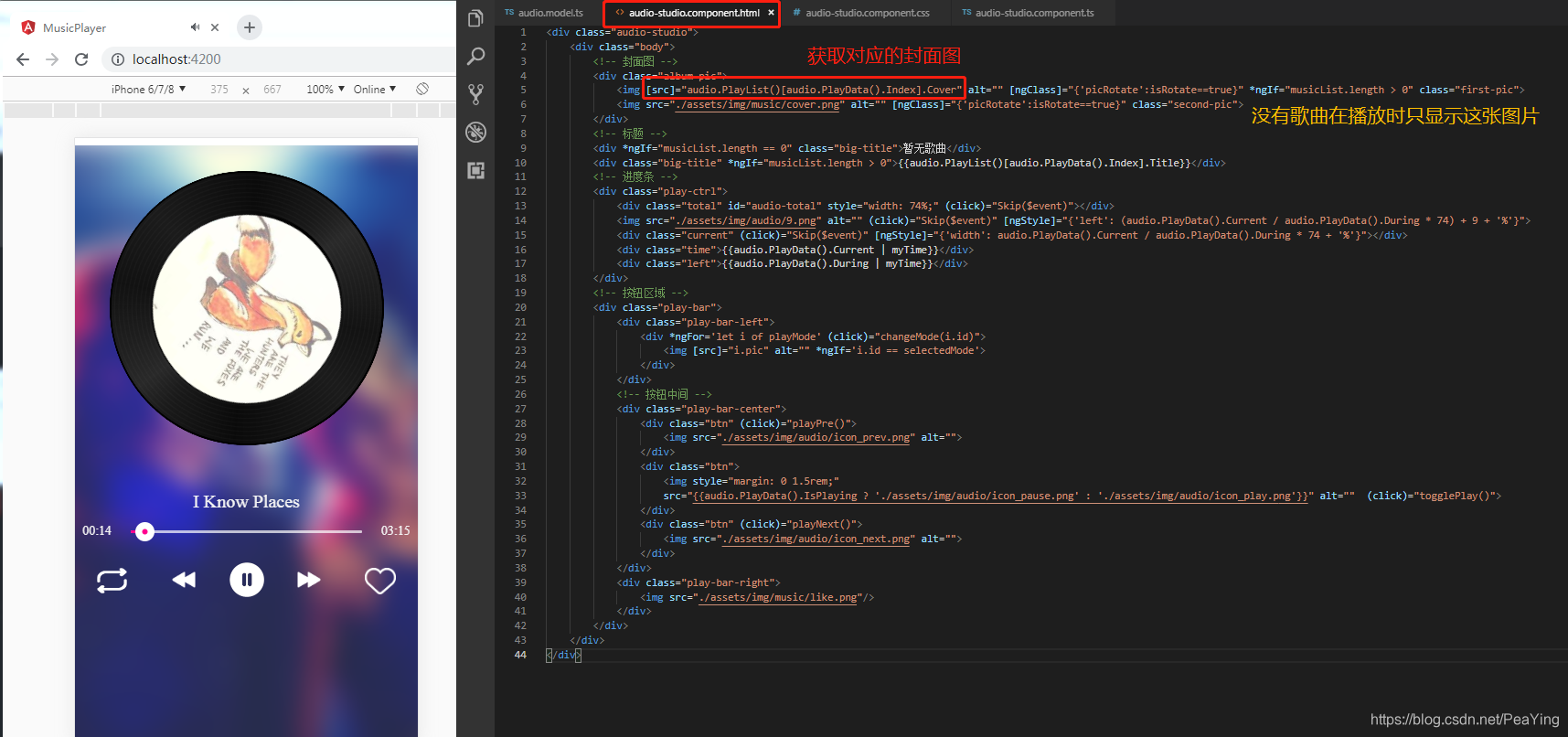Click the rotate device icon in toolbar
Viewport: 1568px width, 737px height.
pyautogui.click(x=422, y=89)
